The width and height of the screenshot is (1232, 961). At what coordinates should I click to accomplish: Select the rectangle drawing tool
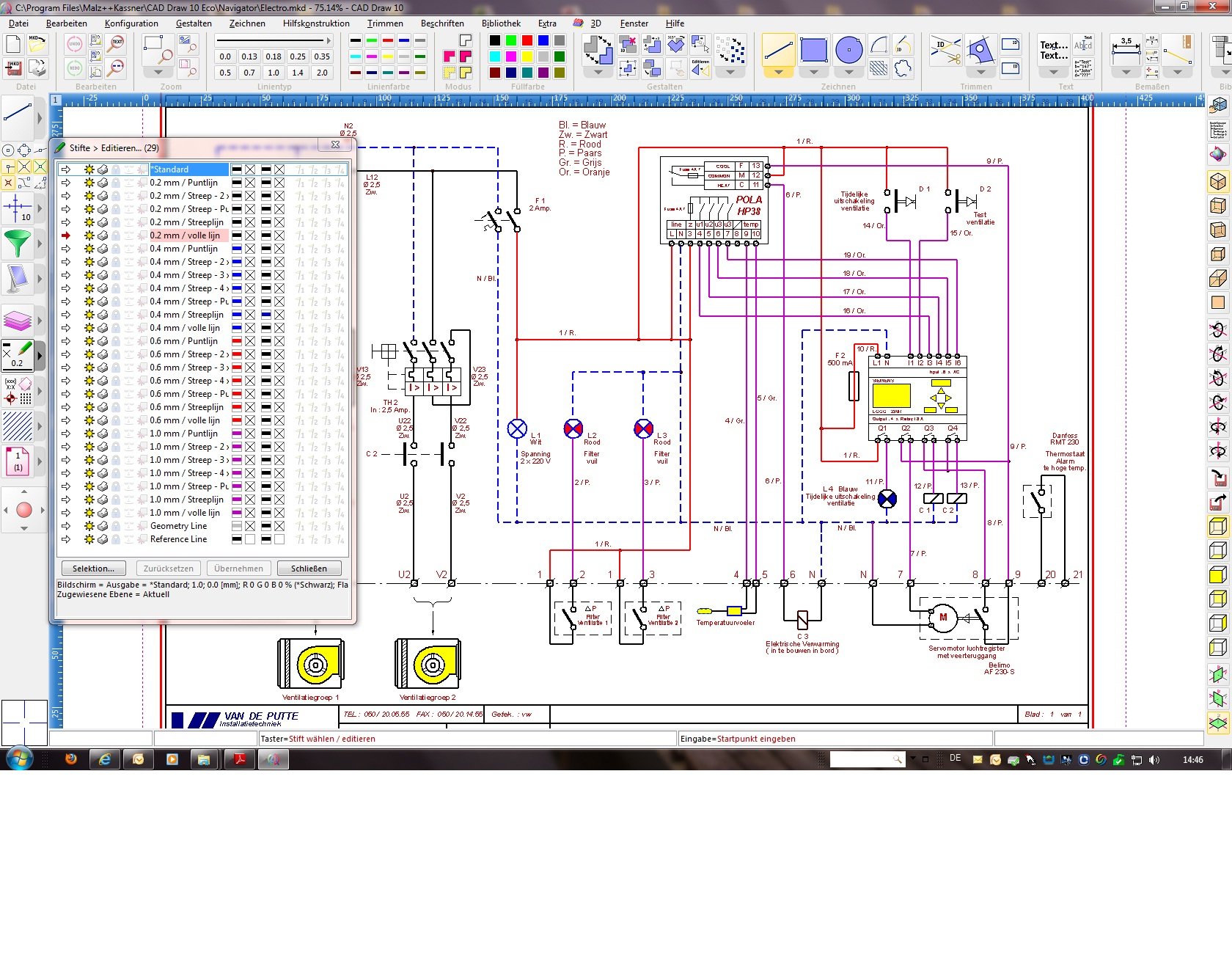point(814,50)
